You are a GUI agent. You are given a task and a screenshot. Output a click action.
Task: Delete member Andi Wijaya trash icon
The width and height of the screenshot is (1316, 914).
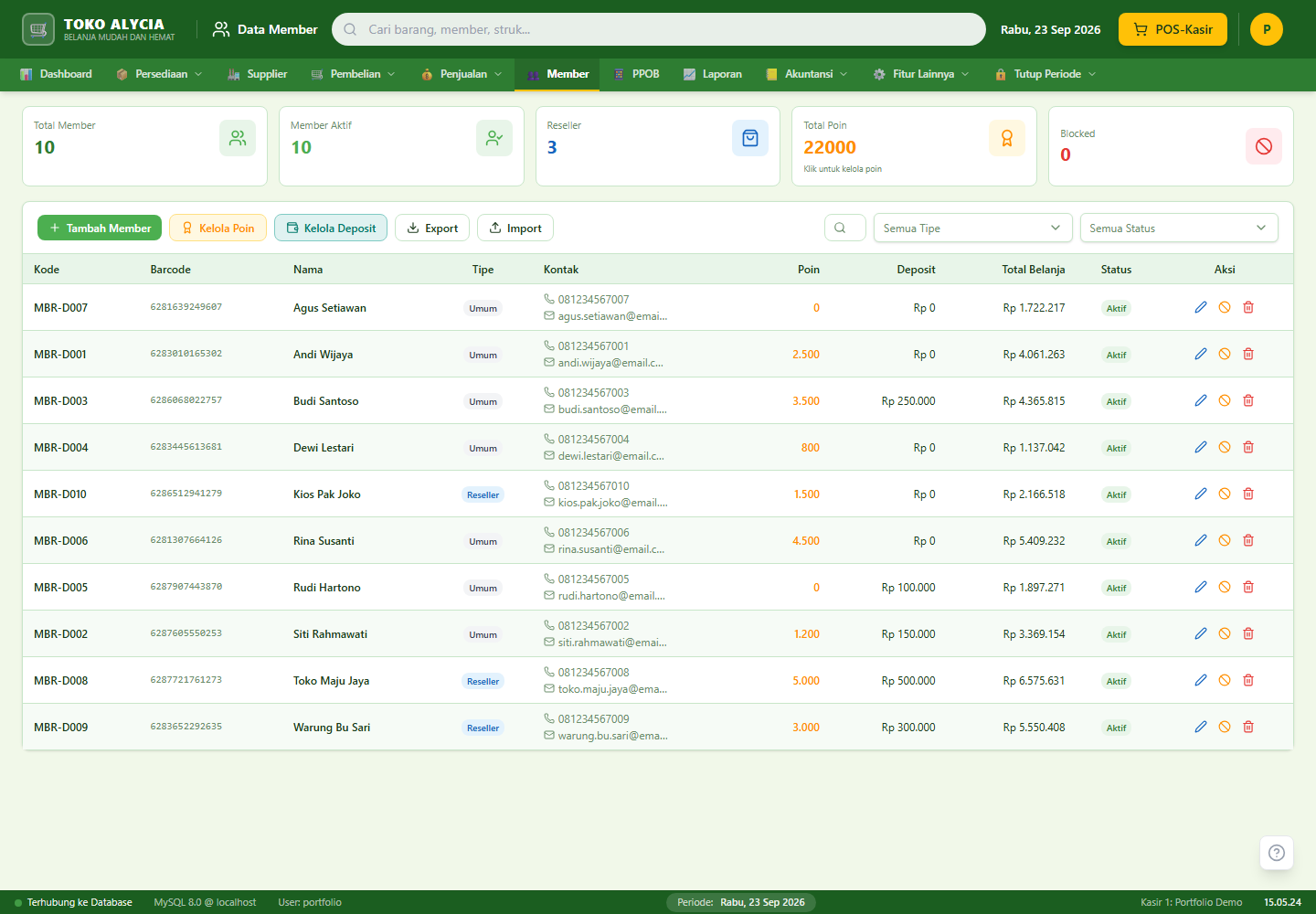1248,354
